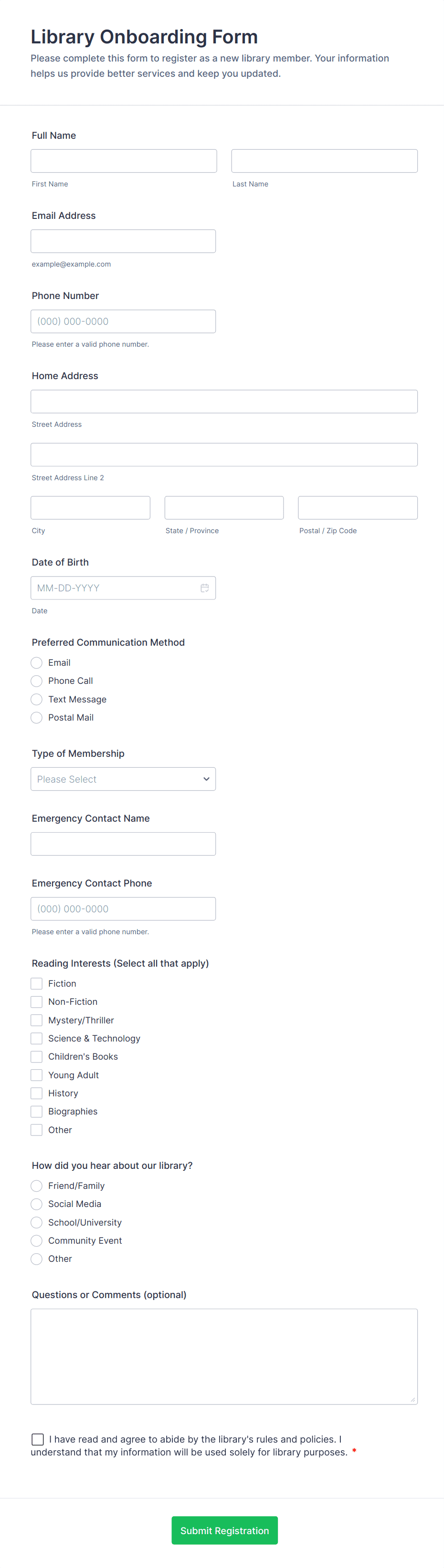Tick the Mystery/Thriller checkbox
This screenshot has width=444, height=1568.
37,1020
